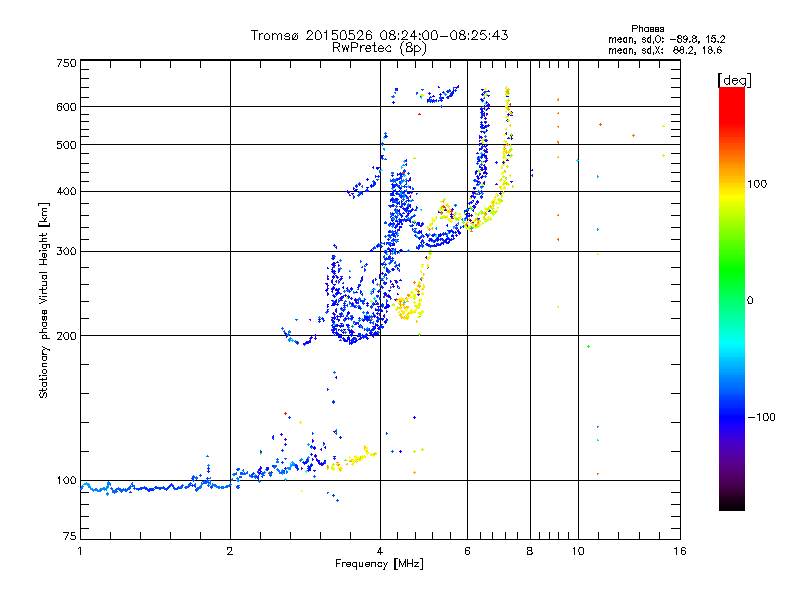The height and width of the screenshot is (600, 800).
Task: Click the x-axis '2' tick label
Action: click(x=230, y=551)
